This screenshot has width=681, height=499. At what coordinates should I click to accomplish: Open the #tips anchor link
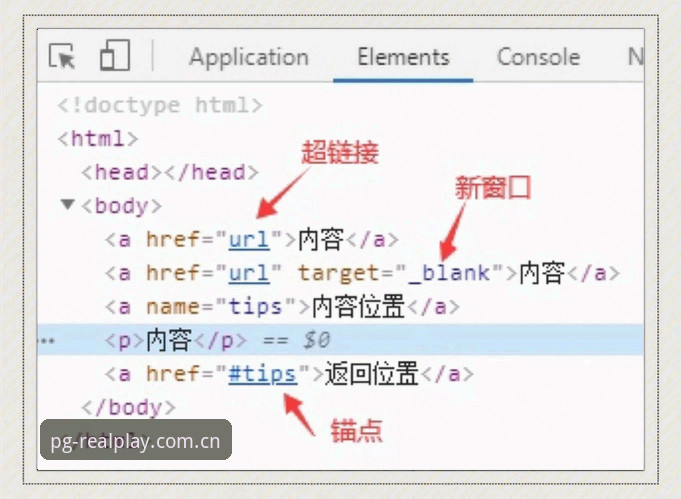pyautogui.click(x=263, y=374)
